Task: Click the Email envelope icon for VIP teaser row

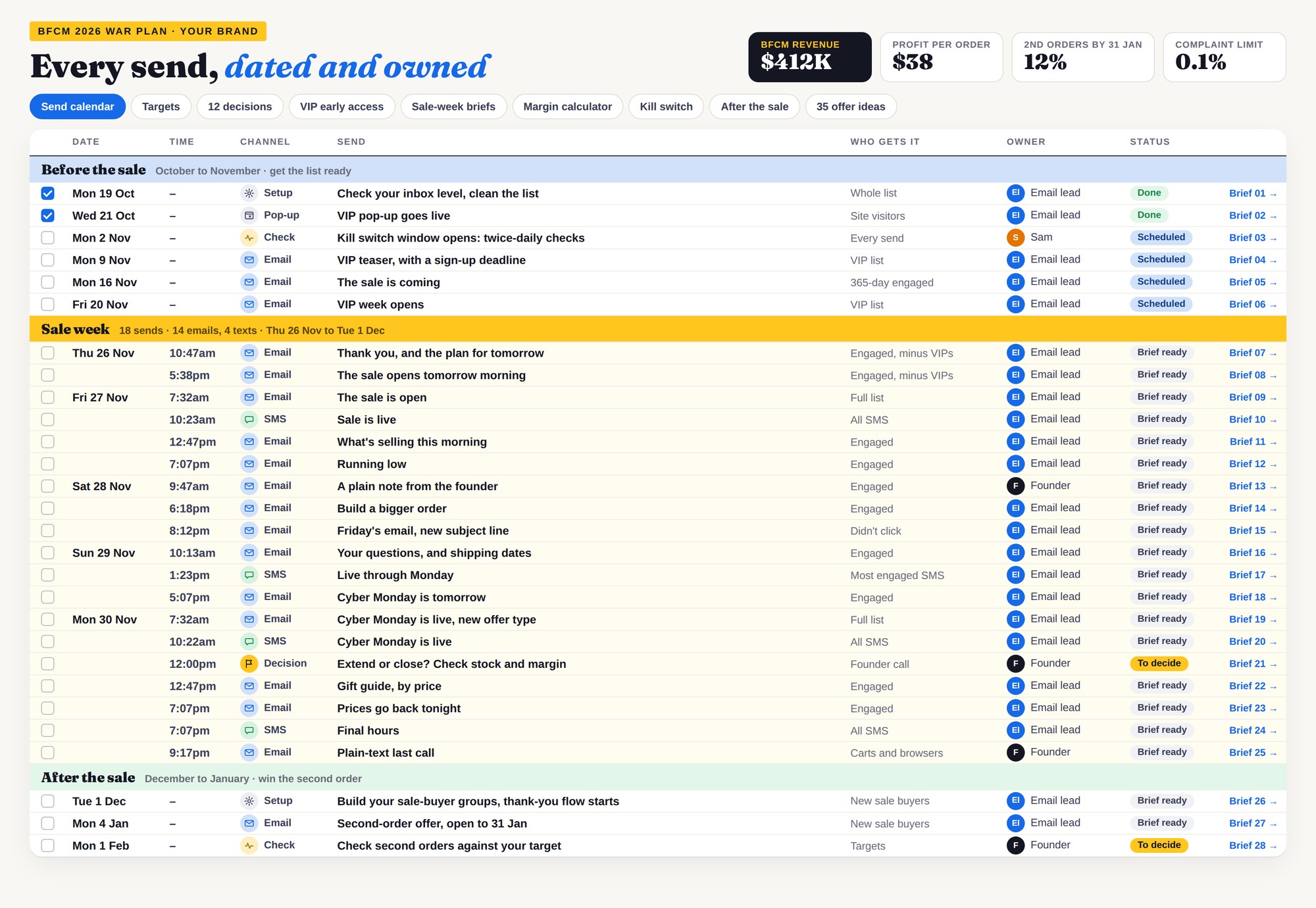Action: pyautogui.click(x=249, y=260)
